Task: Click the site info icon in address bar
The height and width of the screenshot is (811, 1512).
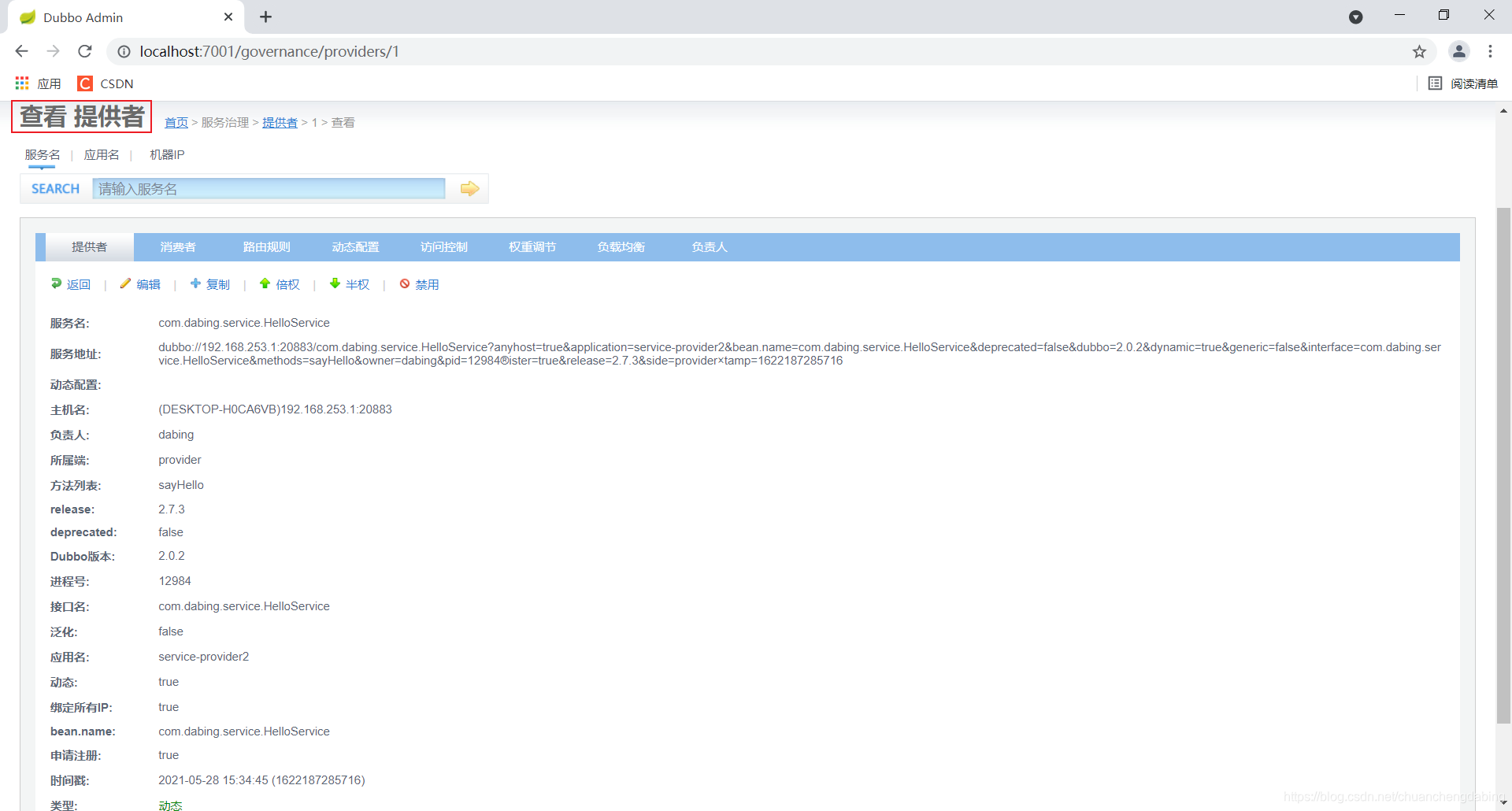Action: click(124, 51)
